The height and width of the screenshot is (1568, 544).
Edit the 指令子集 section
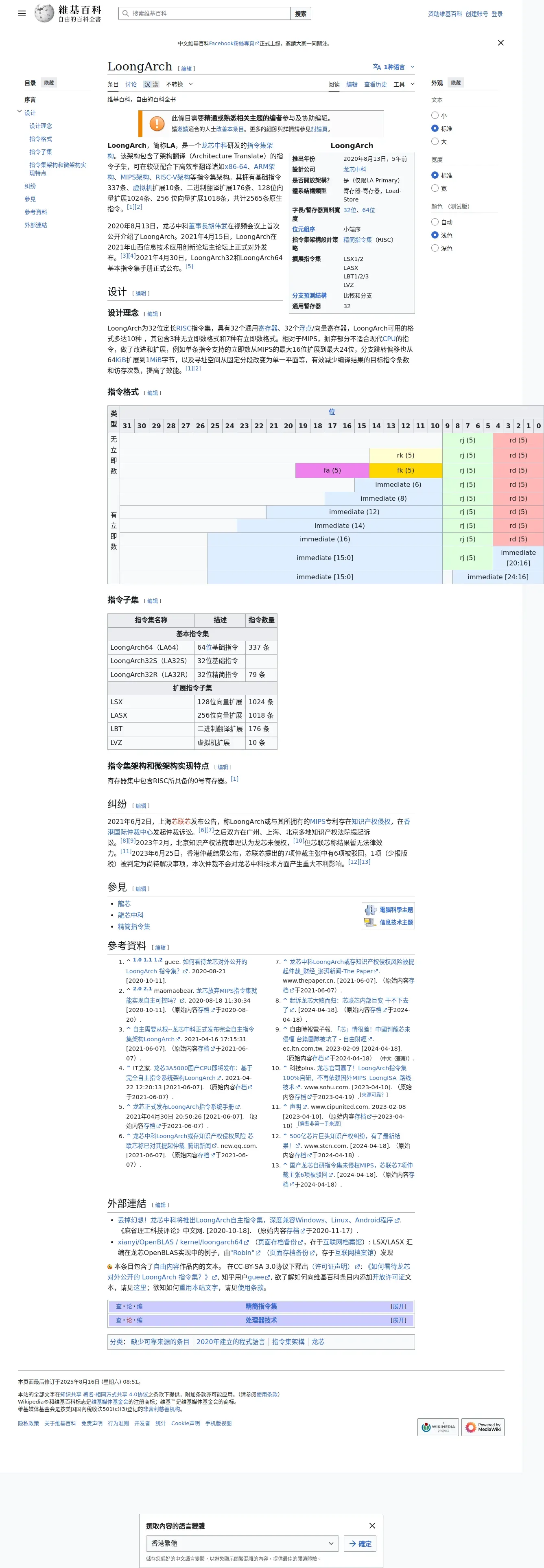[x=153, y=601]
